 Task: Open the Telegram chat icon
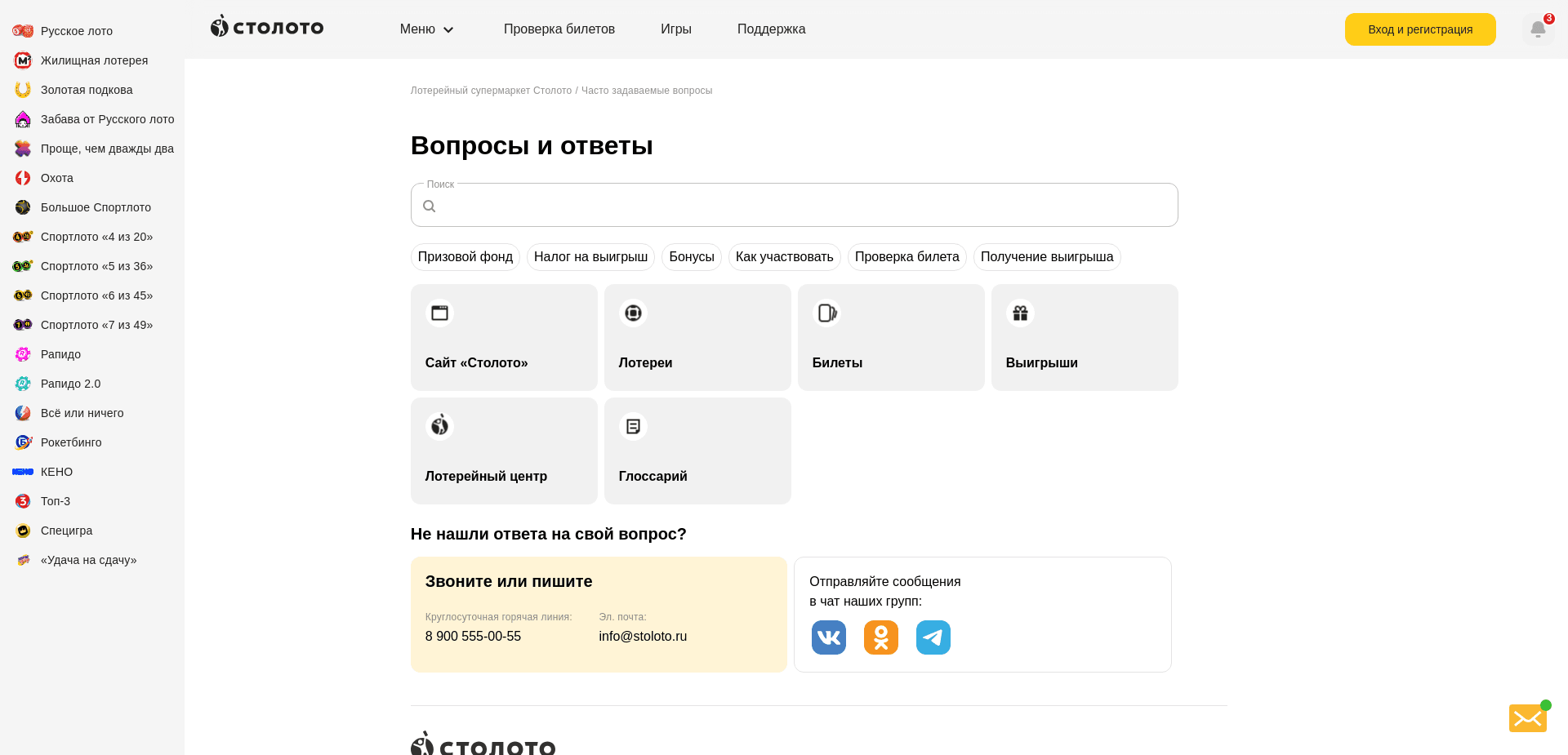pos(933,637)
